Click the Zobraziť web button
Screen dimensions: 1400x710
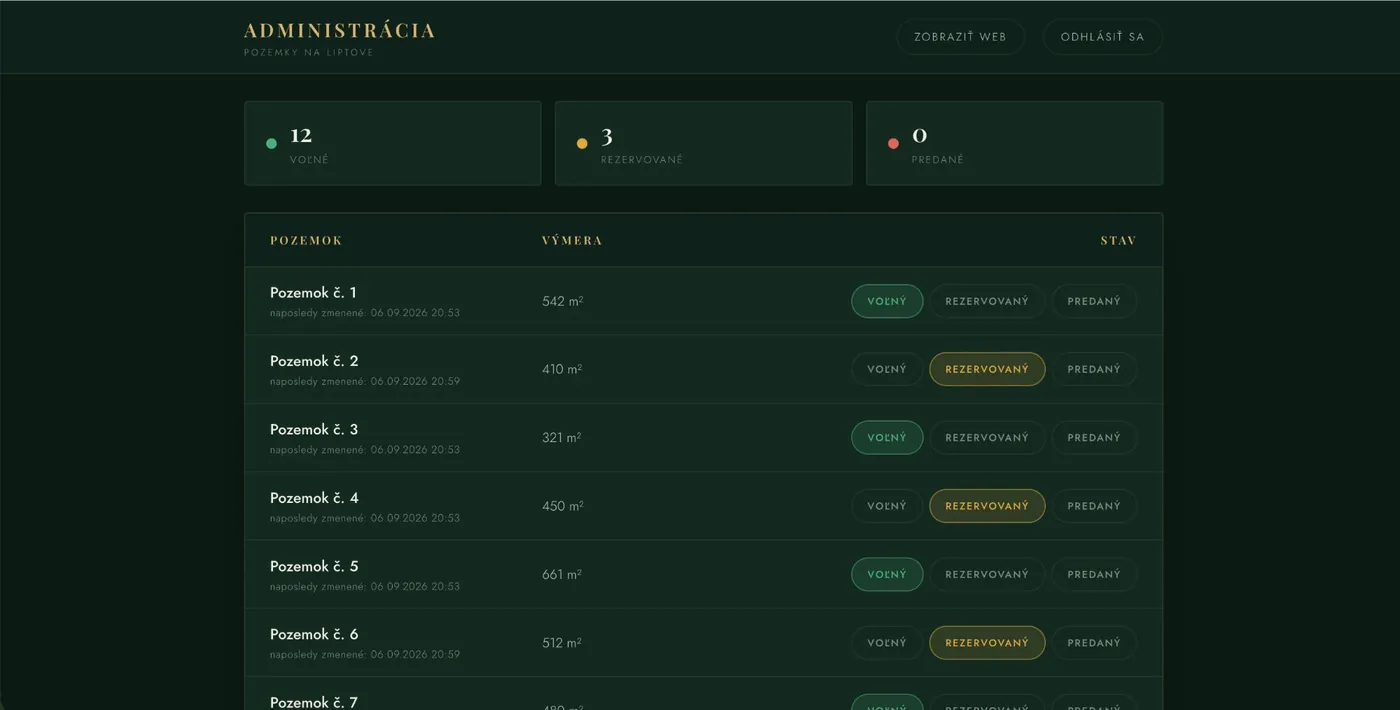(960, 37)
